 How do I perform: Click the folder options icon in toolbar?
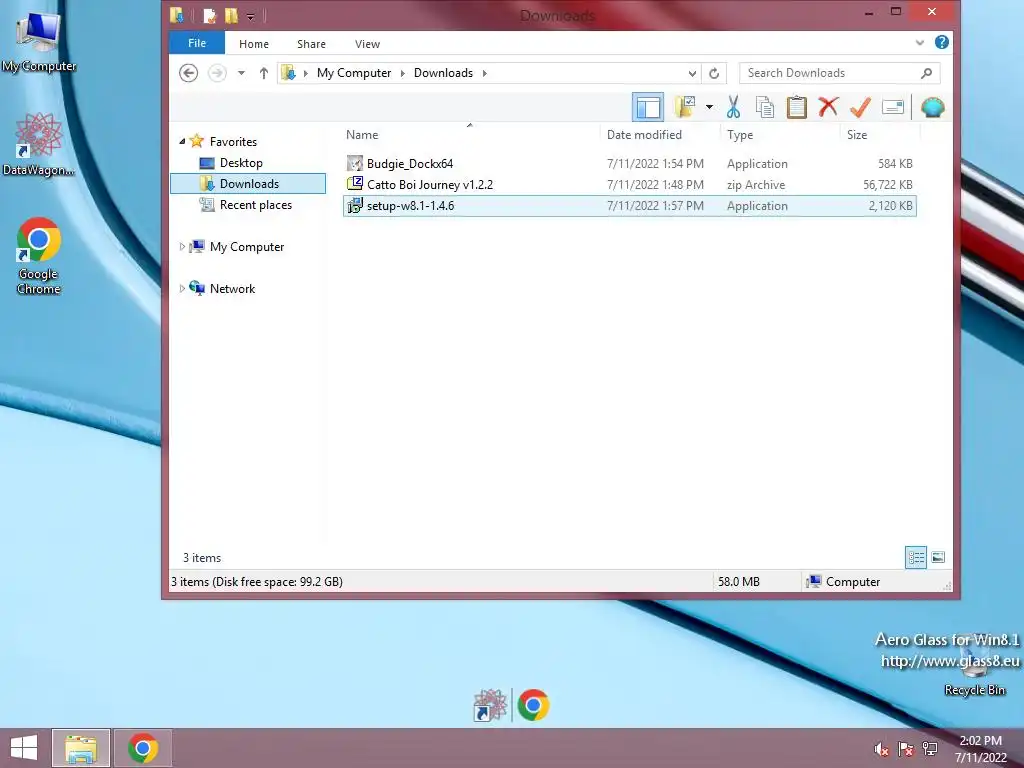[x=684, y=107]
